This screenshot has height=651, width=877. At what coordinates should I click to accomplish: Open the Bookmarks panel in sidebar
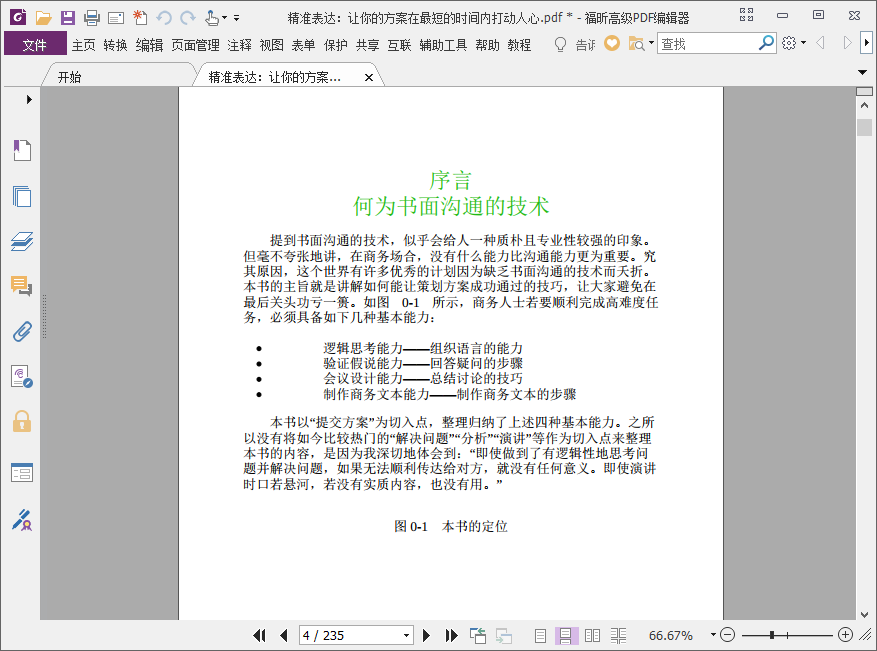(21, 151)
